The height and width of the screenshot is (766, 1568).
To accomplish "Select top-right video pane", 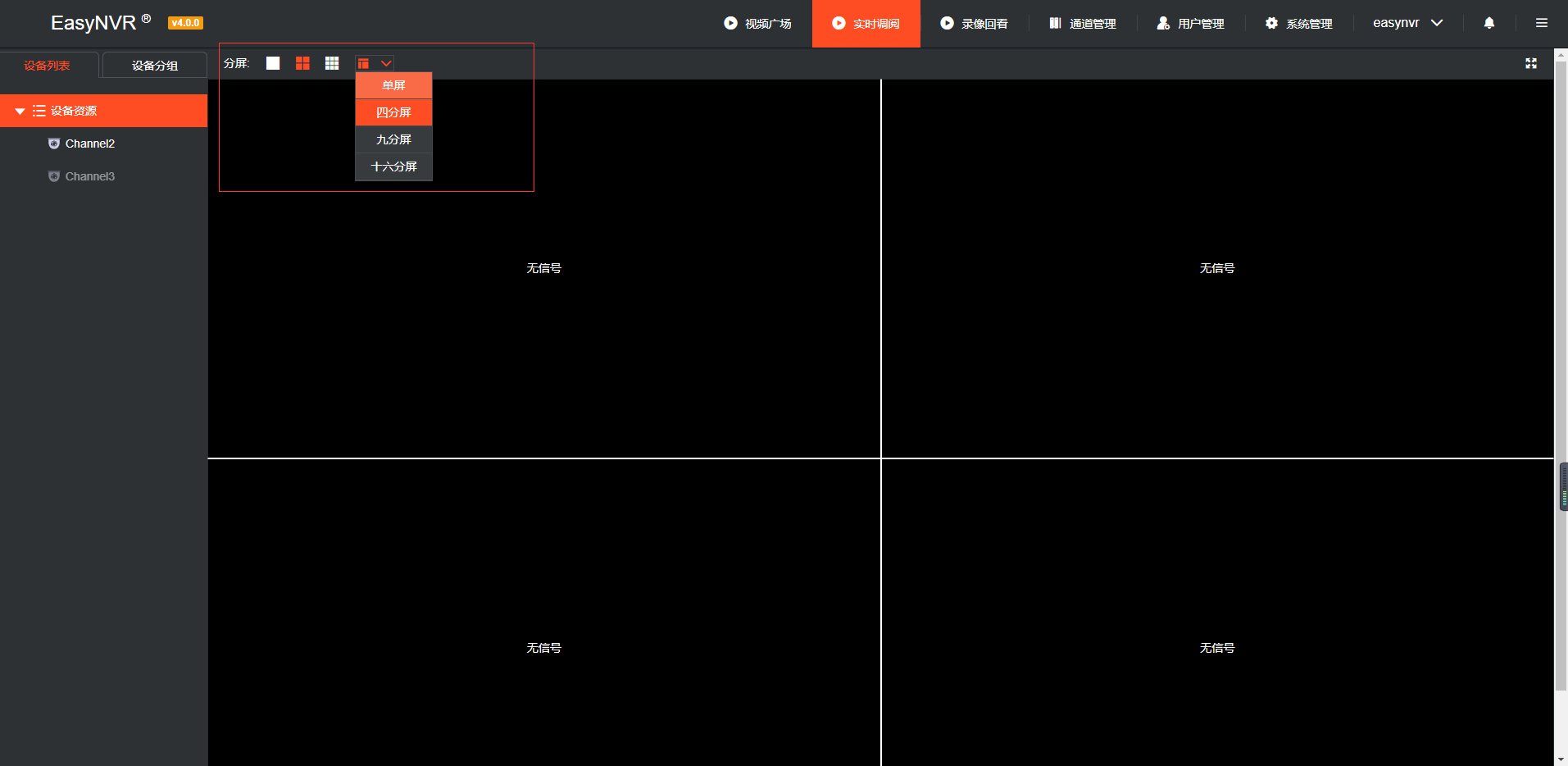I will pyautogui.click(x=1217, y=268).
